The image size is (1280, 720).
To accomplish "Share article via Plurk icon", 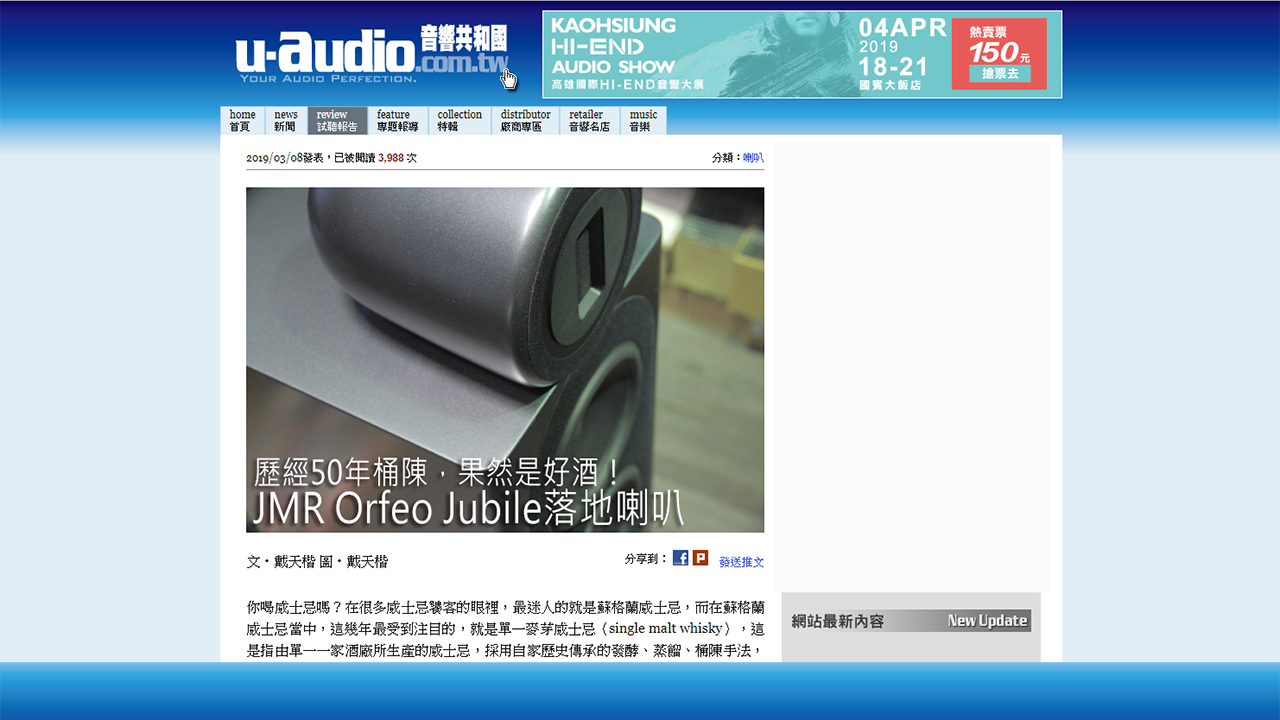I will click(700, 558).
